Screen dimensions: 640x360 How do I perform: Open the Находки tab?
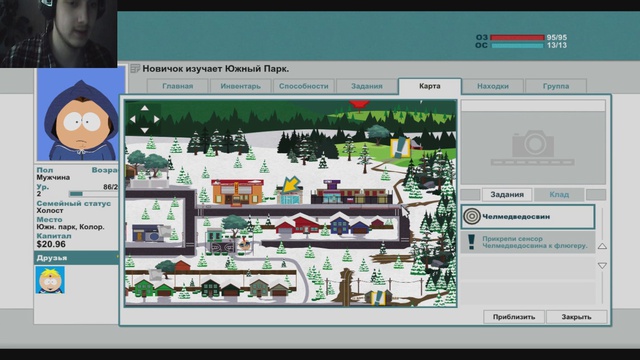493,86
